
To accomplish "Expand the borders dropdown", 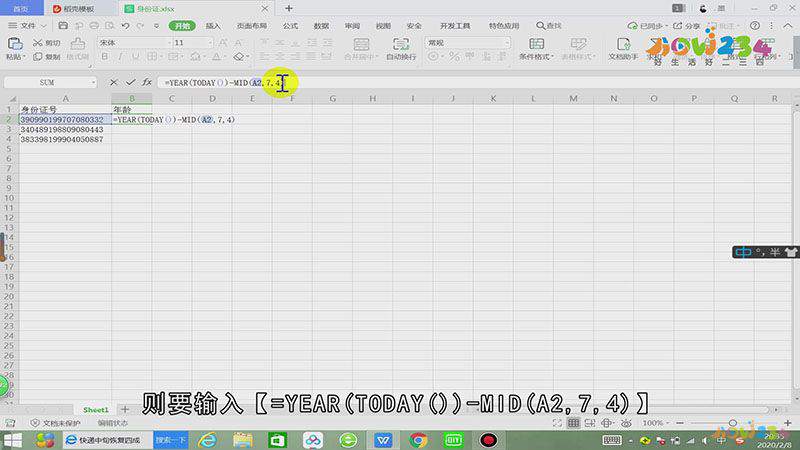I will [161, 57].
